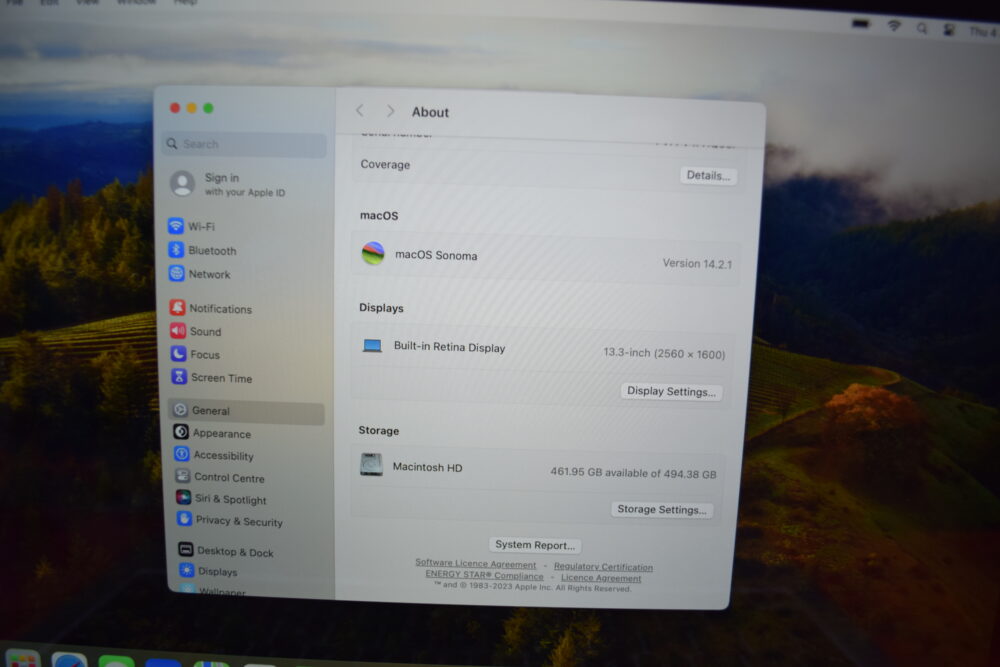
Task: Click the Coverage label
Action: click(385, 164)
